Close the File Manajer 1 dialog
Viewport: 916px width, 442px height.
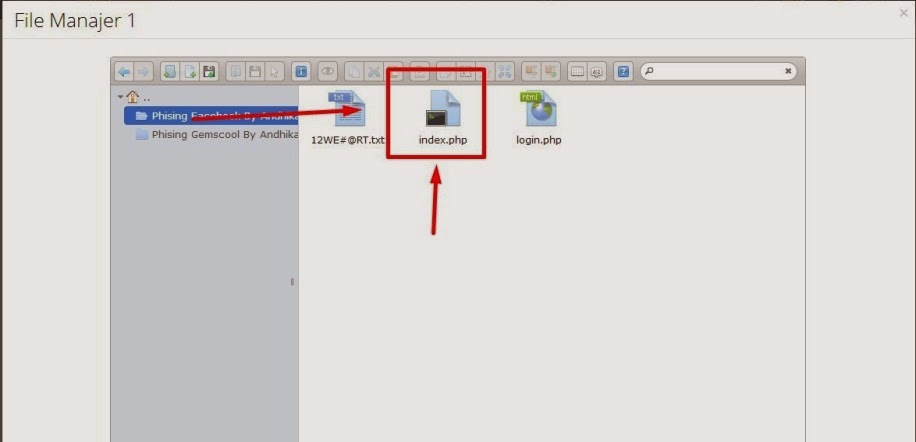point(904,13)
